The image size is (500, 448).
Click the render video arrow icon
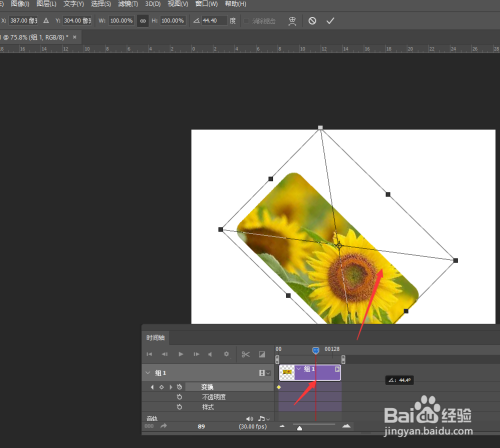click(x=163, y=426)
